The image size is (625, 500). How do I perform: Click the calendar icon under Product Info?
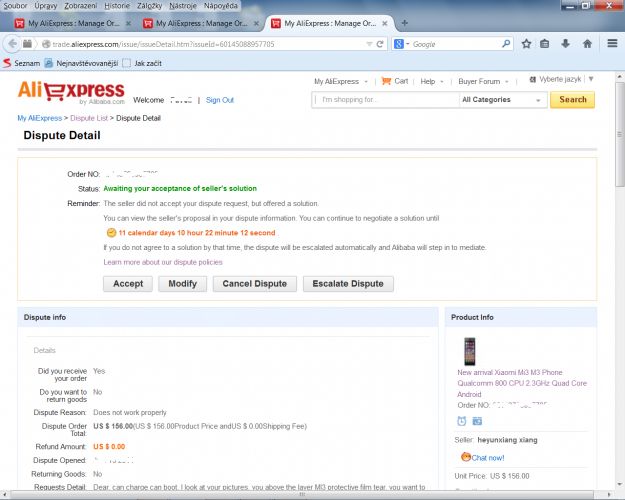pos(477,421)
